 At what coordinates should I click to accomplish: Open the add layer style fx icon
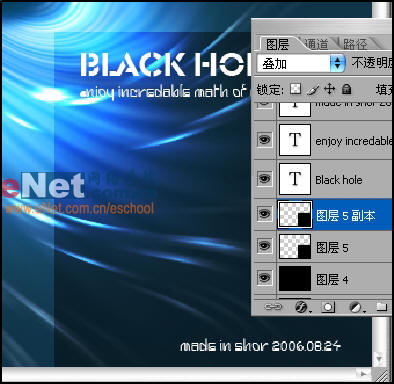click(302, 307)
